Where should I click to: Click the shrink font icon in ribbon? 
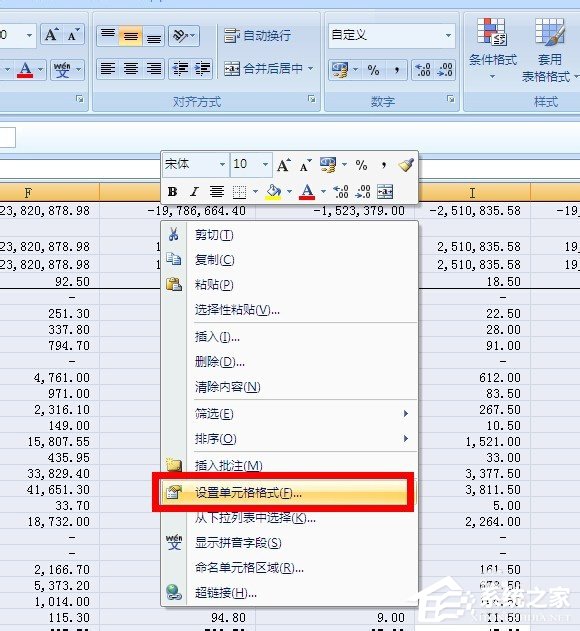[x=73, y=35]
